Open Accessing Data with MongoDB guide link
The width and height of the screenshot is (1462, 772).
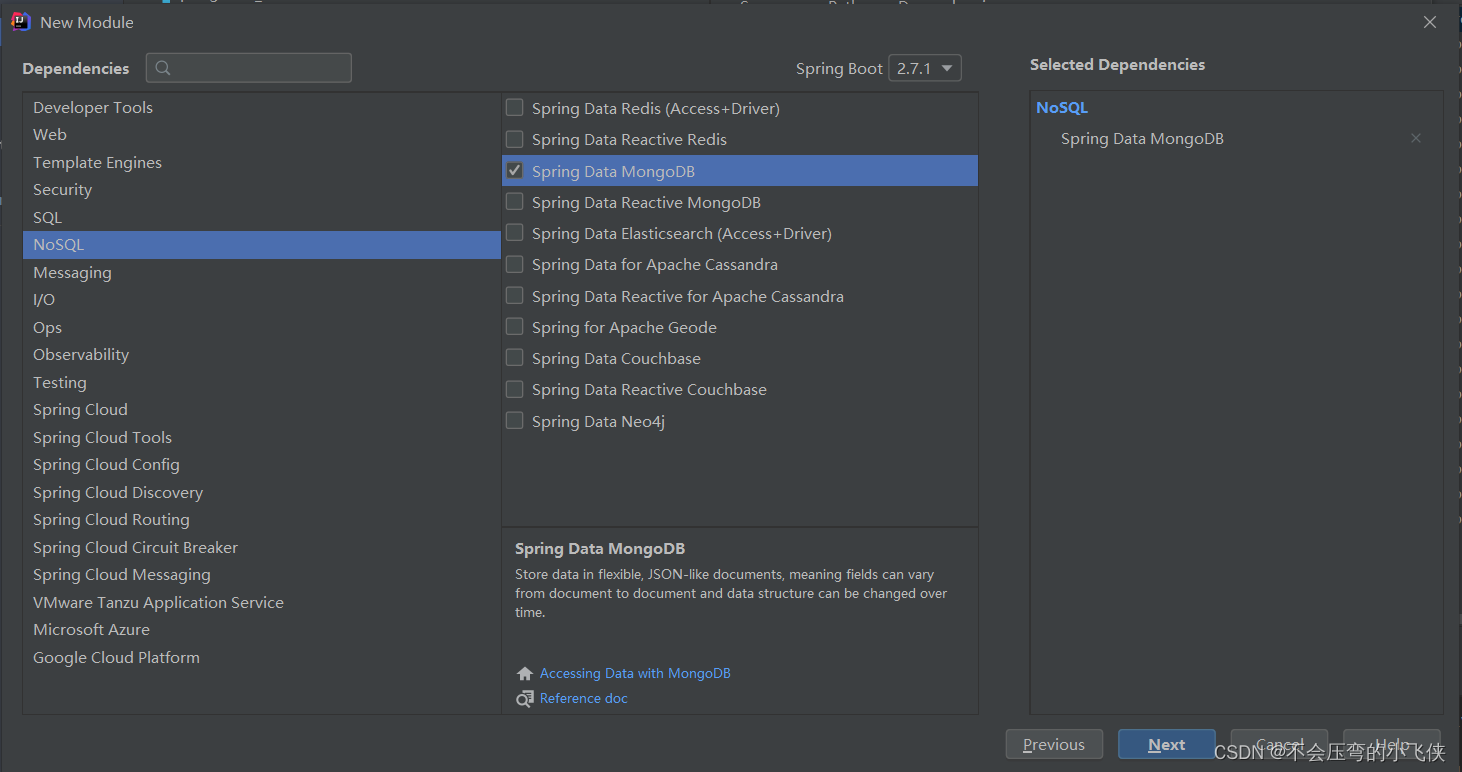pos(635,674)
